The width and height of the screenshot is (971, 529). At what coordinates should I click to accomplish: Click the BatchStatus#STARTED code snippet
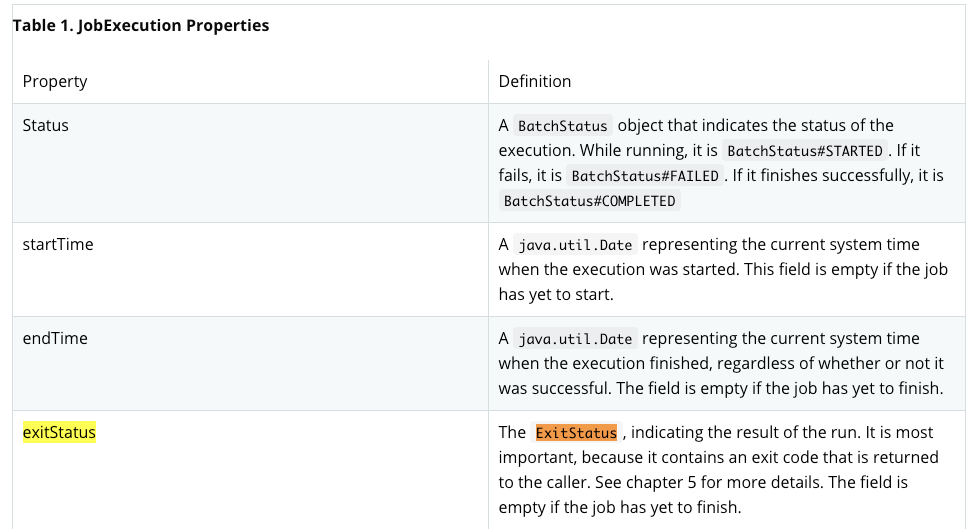804,151
